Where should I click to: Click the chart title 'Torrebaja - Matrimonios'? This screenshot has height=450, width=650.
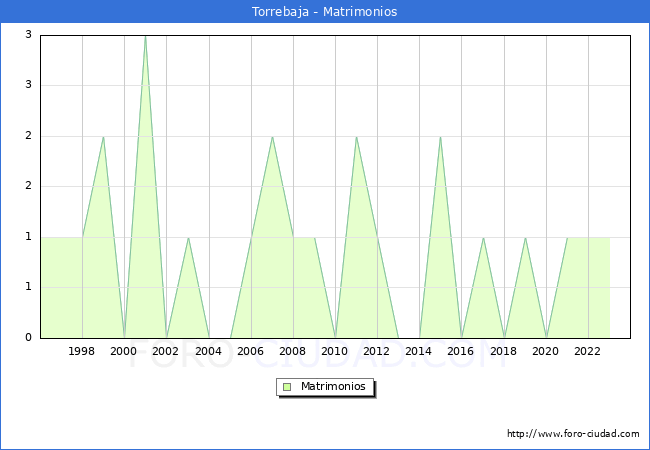[325, 12]
